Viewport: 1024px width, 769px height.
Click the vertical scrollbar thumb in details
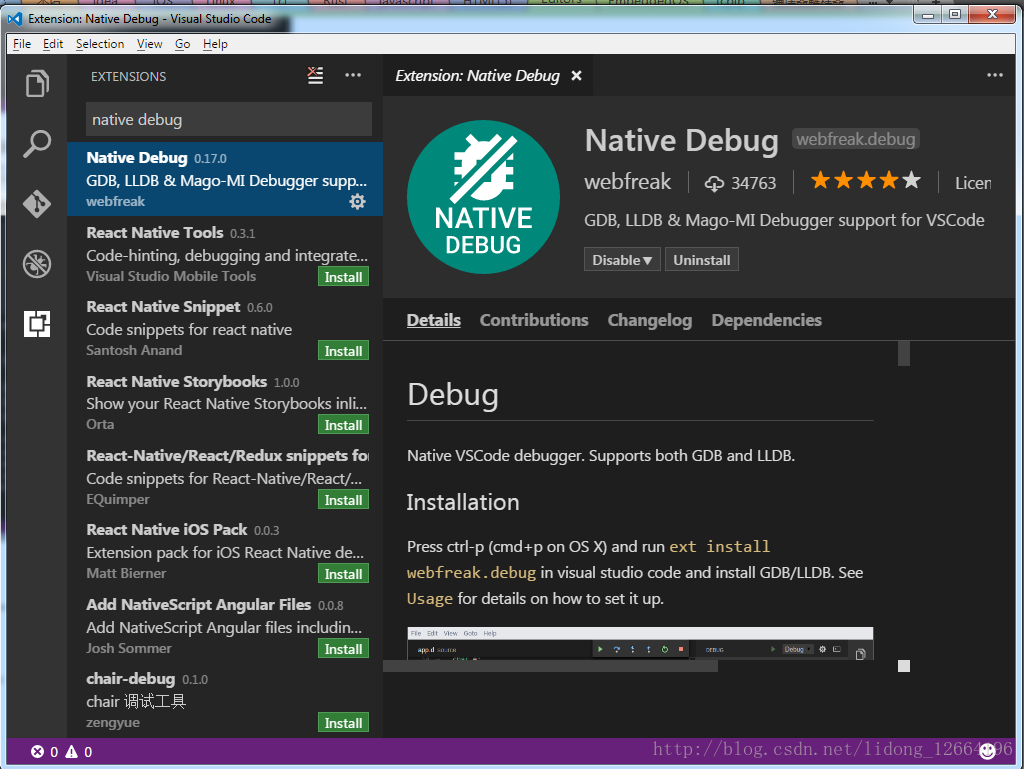[x=904, y=353]
